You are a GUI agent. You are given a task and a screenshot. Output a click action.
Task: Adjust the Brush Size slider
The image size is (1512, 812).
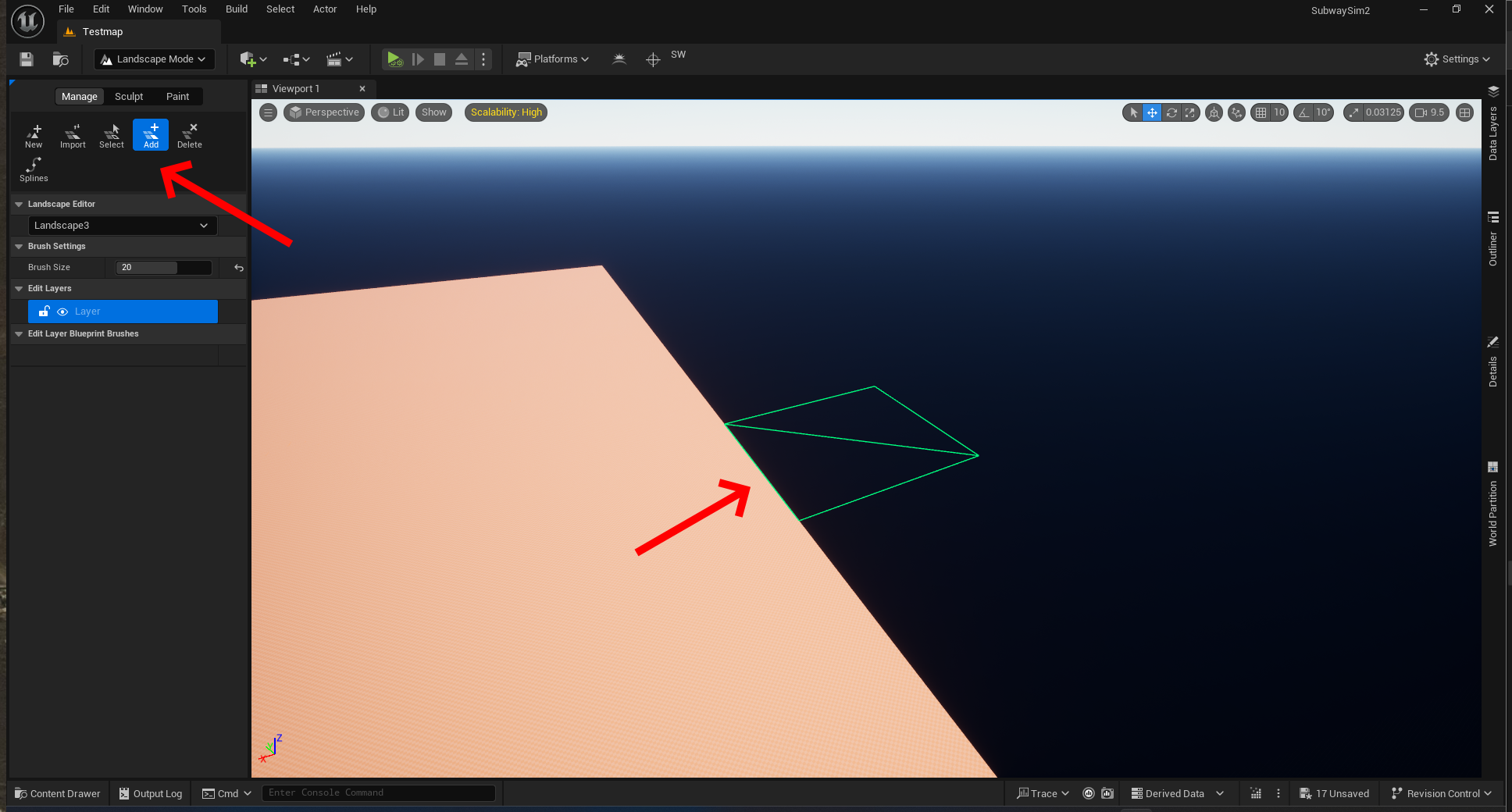[x=163, y=268]
